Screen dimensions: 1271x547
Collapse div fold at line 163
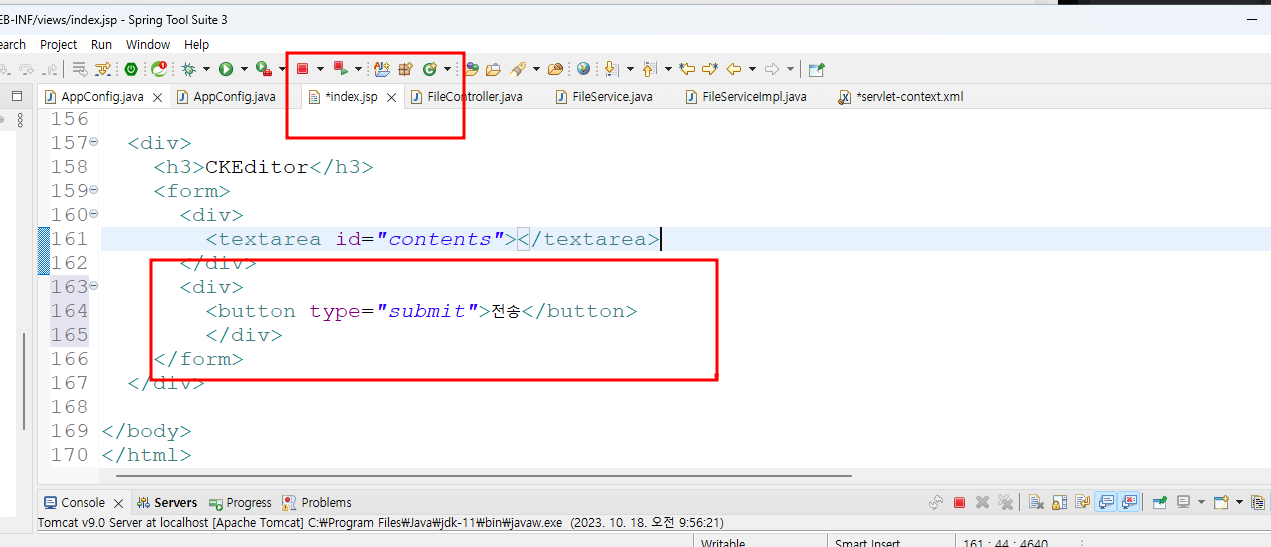94,286
